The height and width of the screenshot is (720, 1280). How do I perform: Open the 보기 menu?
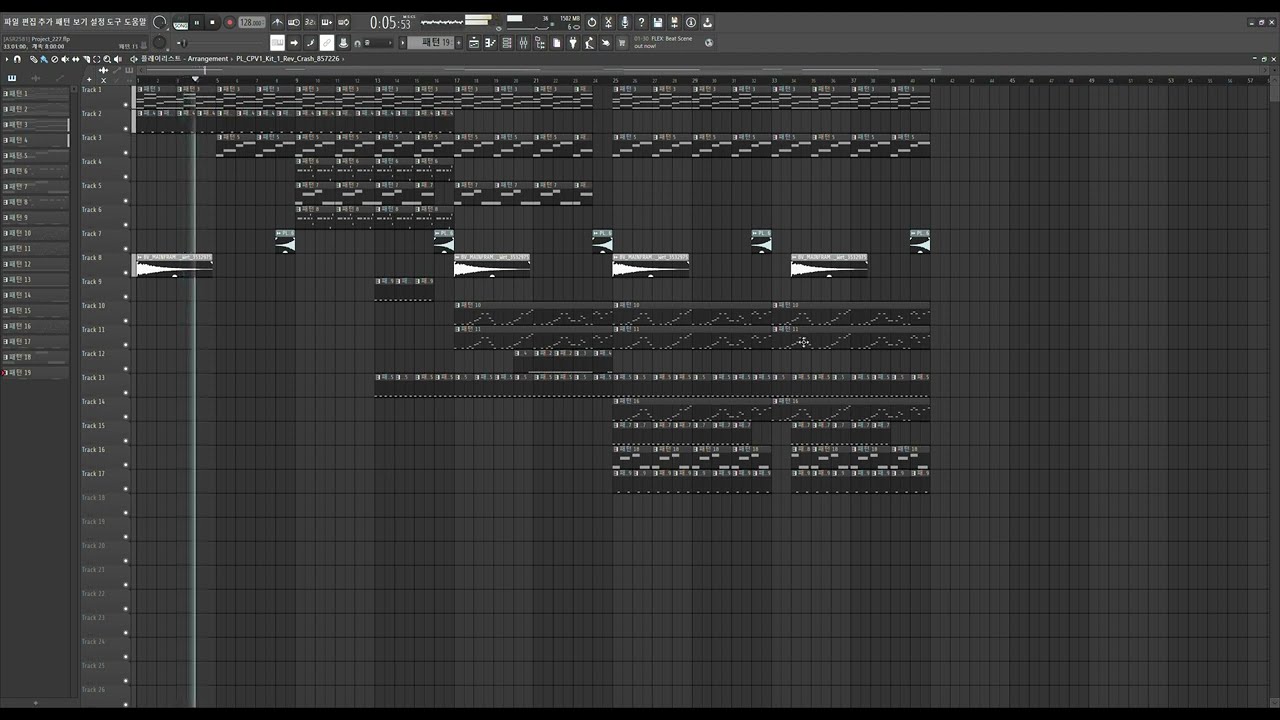click(x=80, y=22)
